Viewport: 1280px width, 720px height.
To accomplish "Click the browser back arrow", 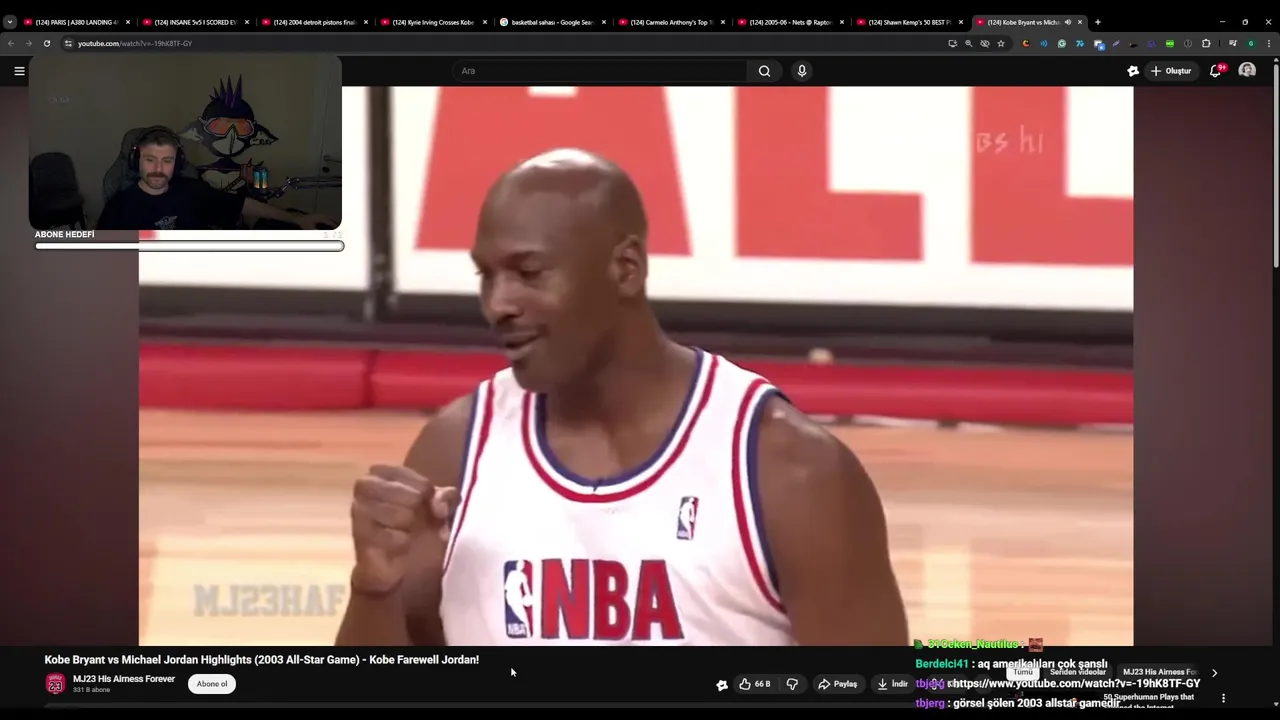I will tap(11, 43).
